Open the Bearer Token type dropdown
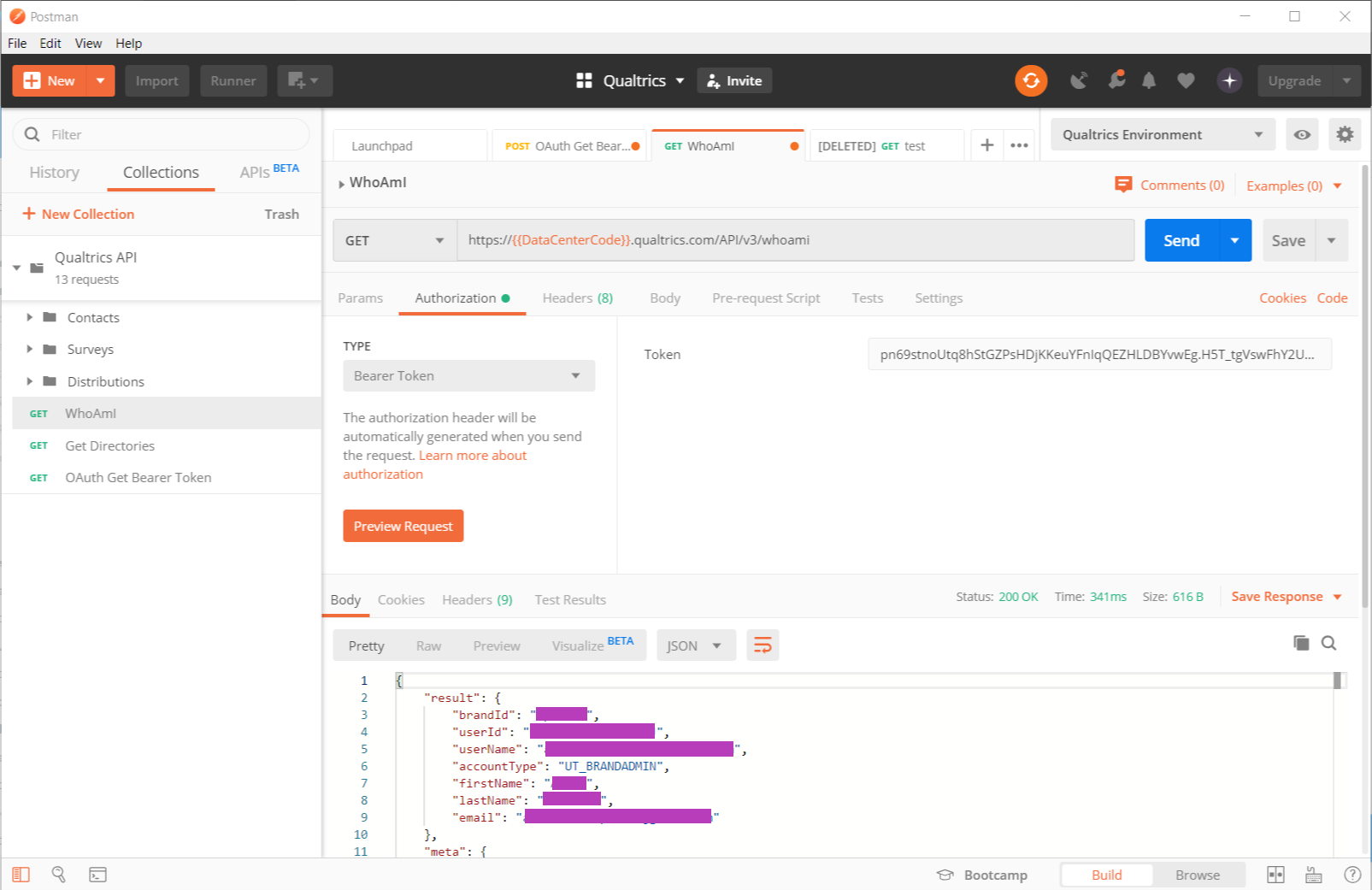 pyautogui.click(x=469, y=376)
